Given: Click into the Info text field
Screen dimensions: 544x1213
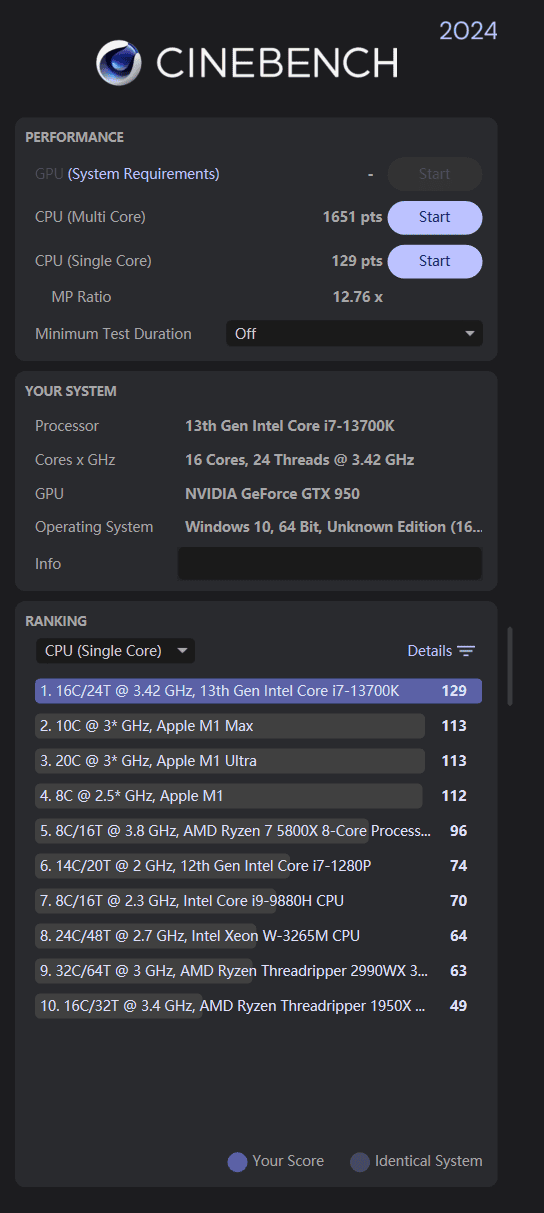Looking at the screenshot, I should pyautogui.click(x=330, y=564).
